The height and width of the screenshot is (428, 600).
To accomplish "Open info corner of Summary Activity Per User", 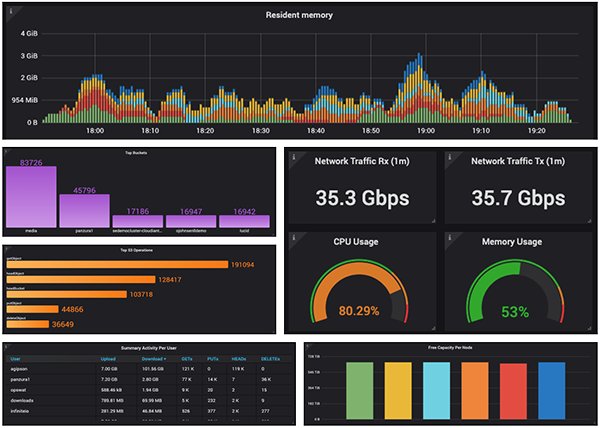I will click(x=6, y=346).
